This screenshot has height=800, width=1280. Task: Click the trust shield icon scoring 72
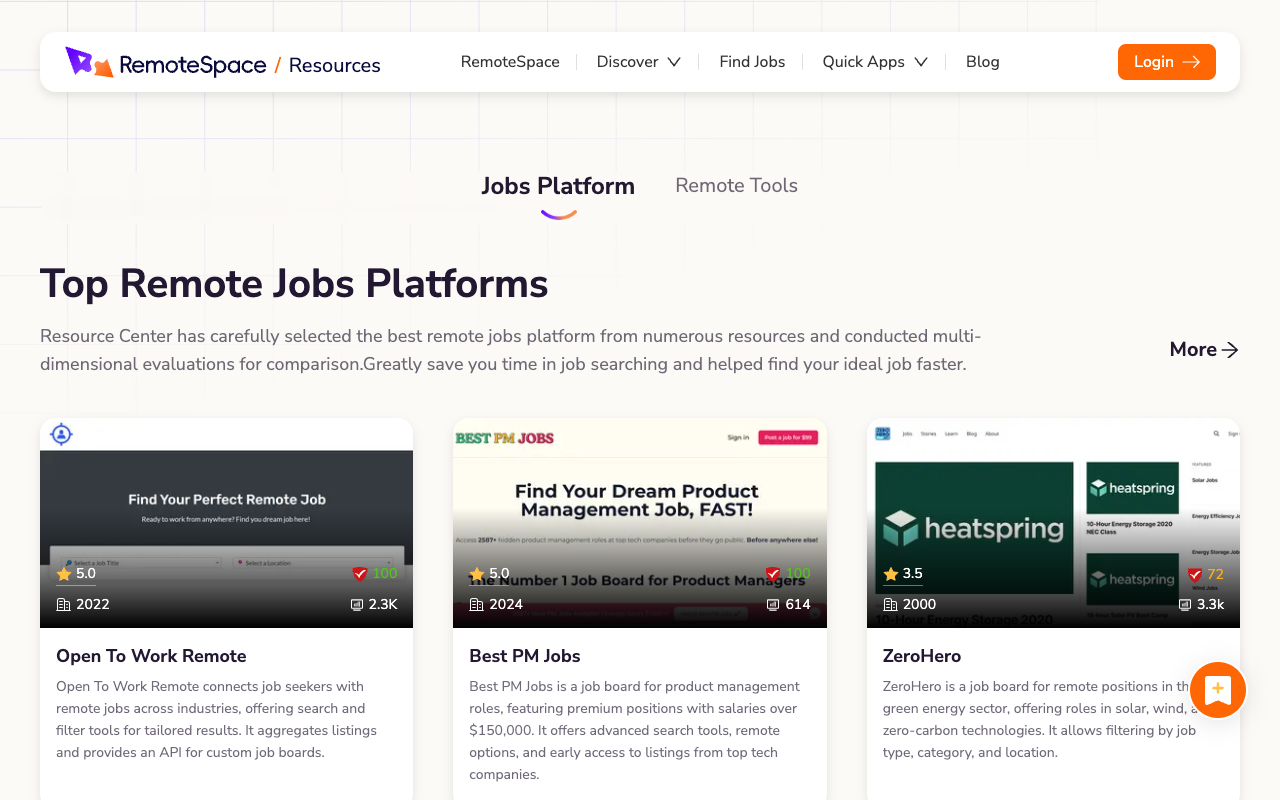(x=1194, y=574)
